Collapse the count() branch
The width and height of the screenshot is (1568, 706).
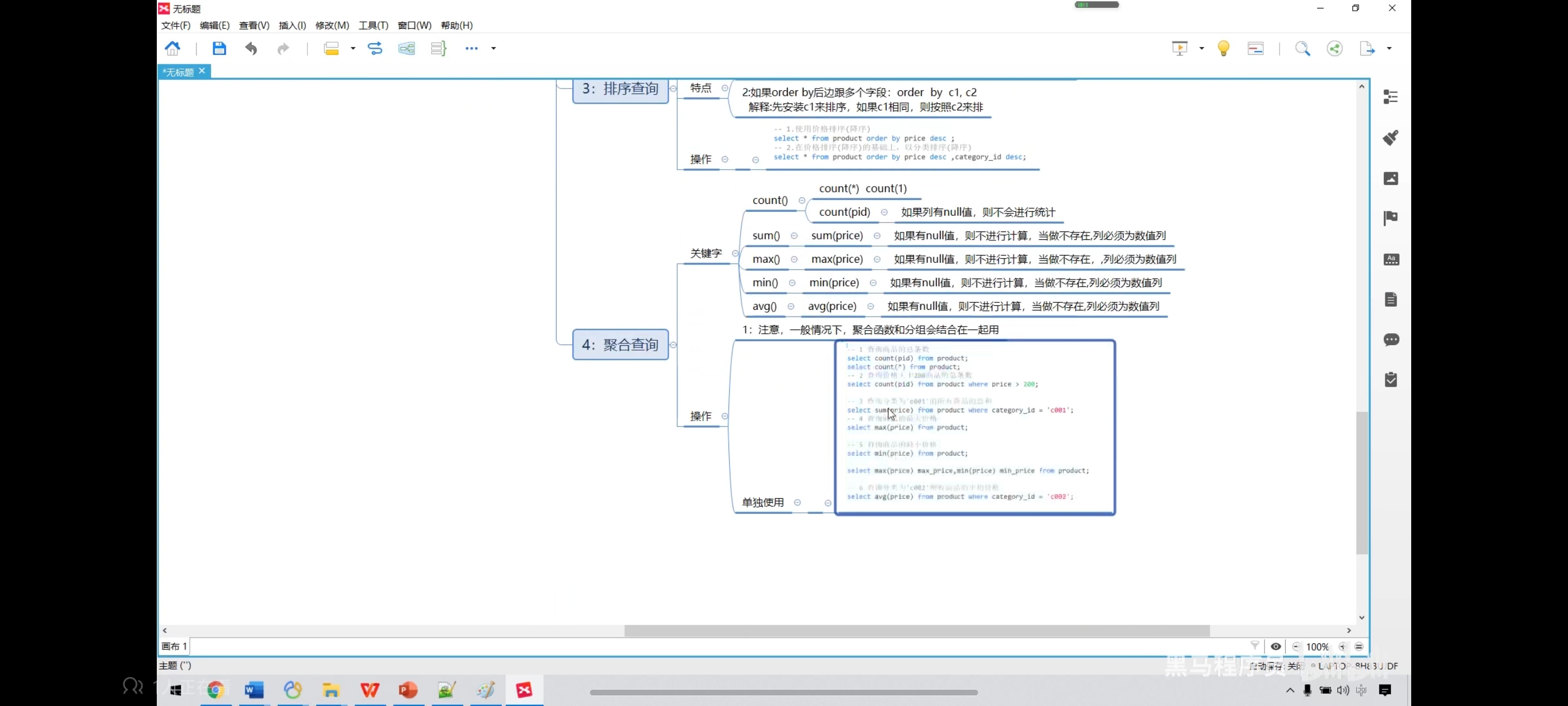pyautogui.click(x=802, y=201)
